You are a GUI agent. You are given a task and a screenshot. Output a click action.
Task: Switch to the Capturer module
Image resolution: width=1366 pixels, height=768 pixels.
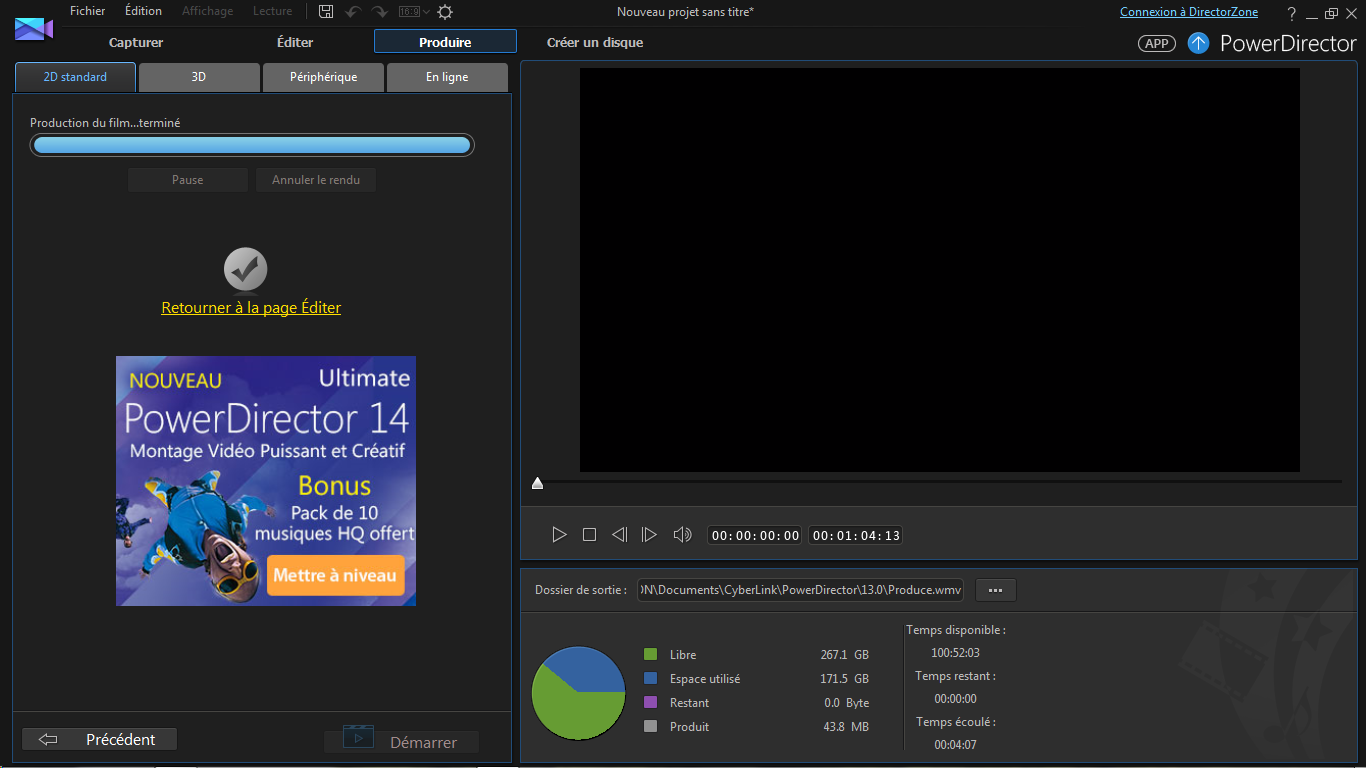point(136,42)
